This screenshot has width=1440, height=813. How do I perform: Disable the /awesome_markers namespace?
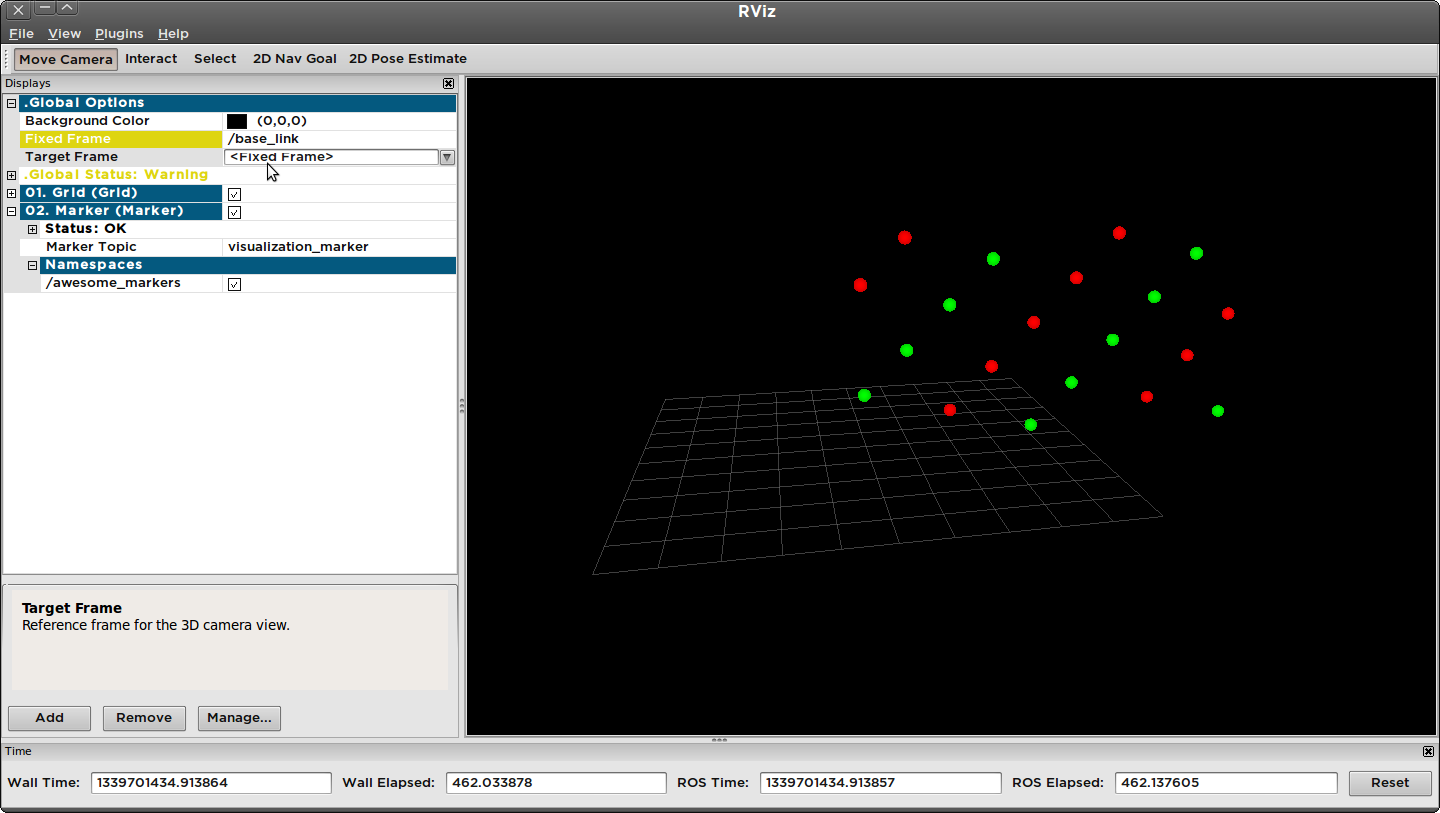[233, 283]
